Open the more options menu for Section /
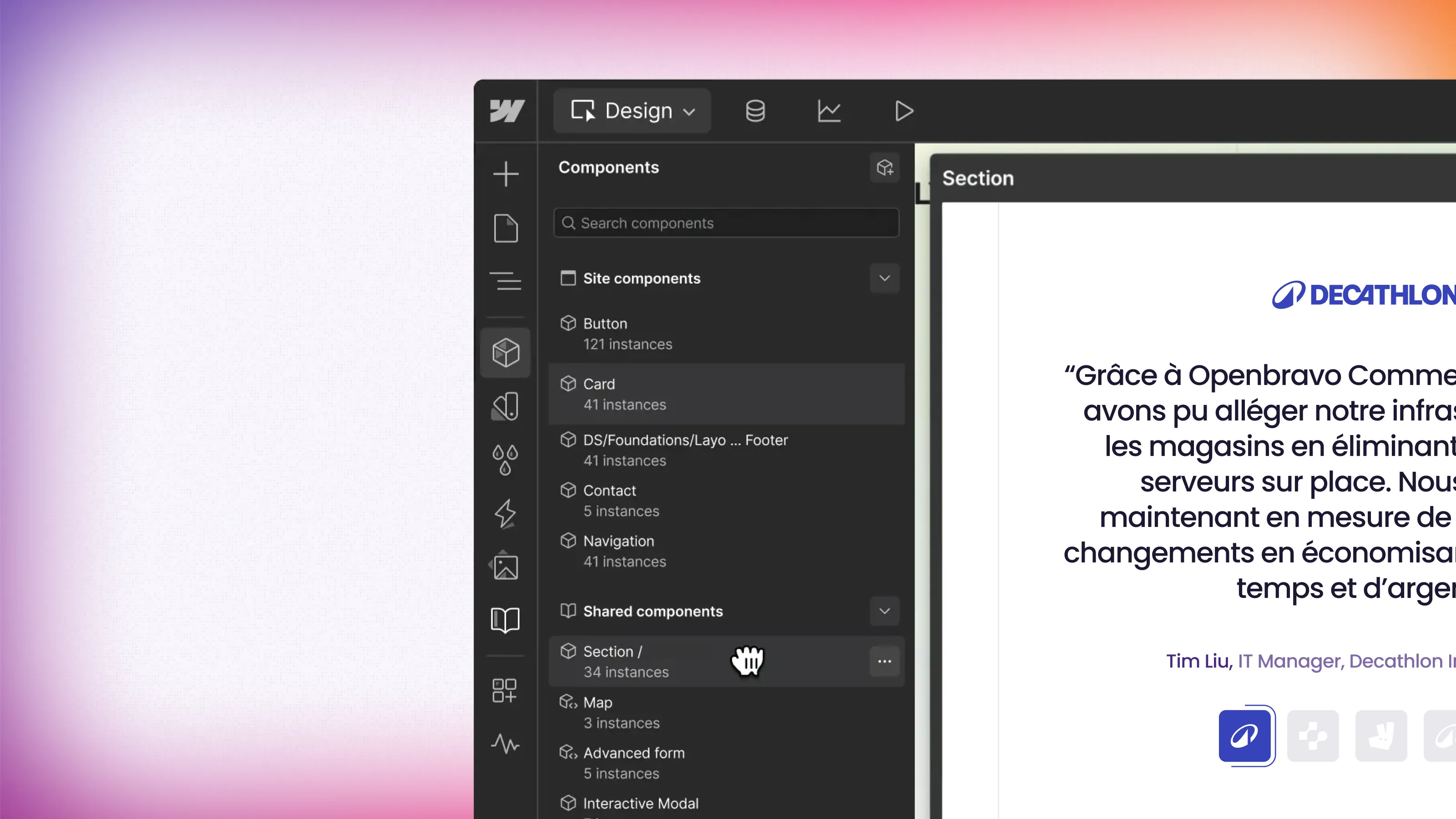Image resolution: width=1456 pixels, height=819 pixels. pos(885,661)
